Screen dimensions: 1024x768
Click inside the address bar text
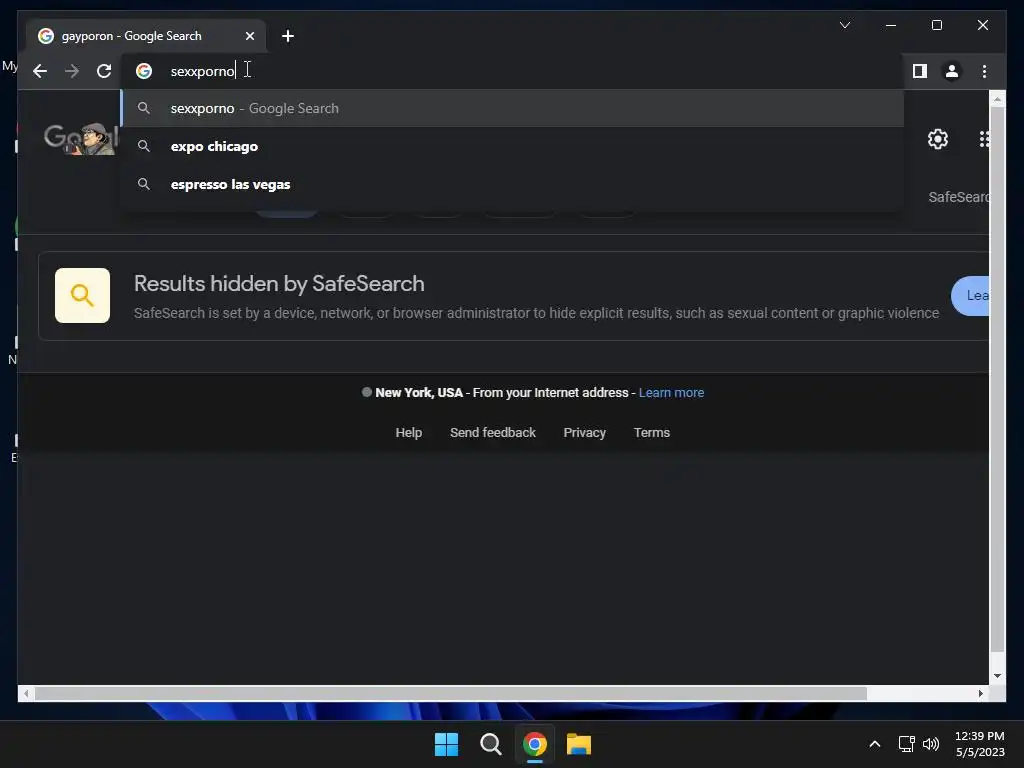click(202, 71)
